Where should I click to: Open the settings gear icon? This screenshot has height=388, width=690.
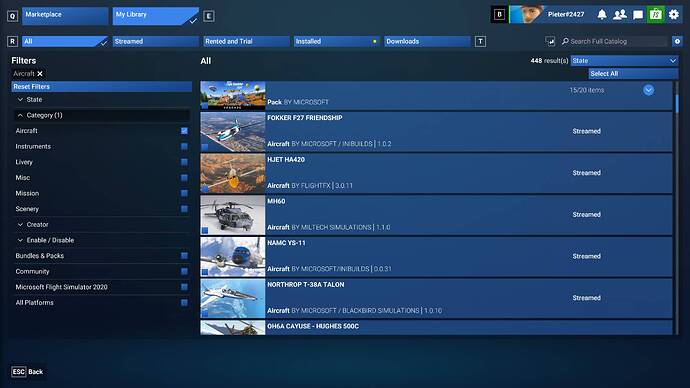(674, 15)
